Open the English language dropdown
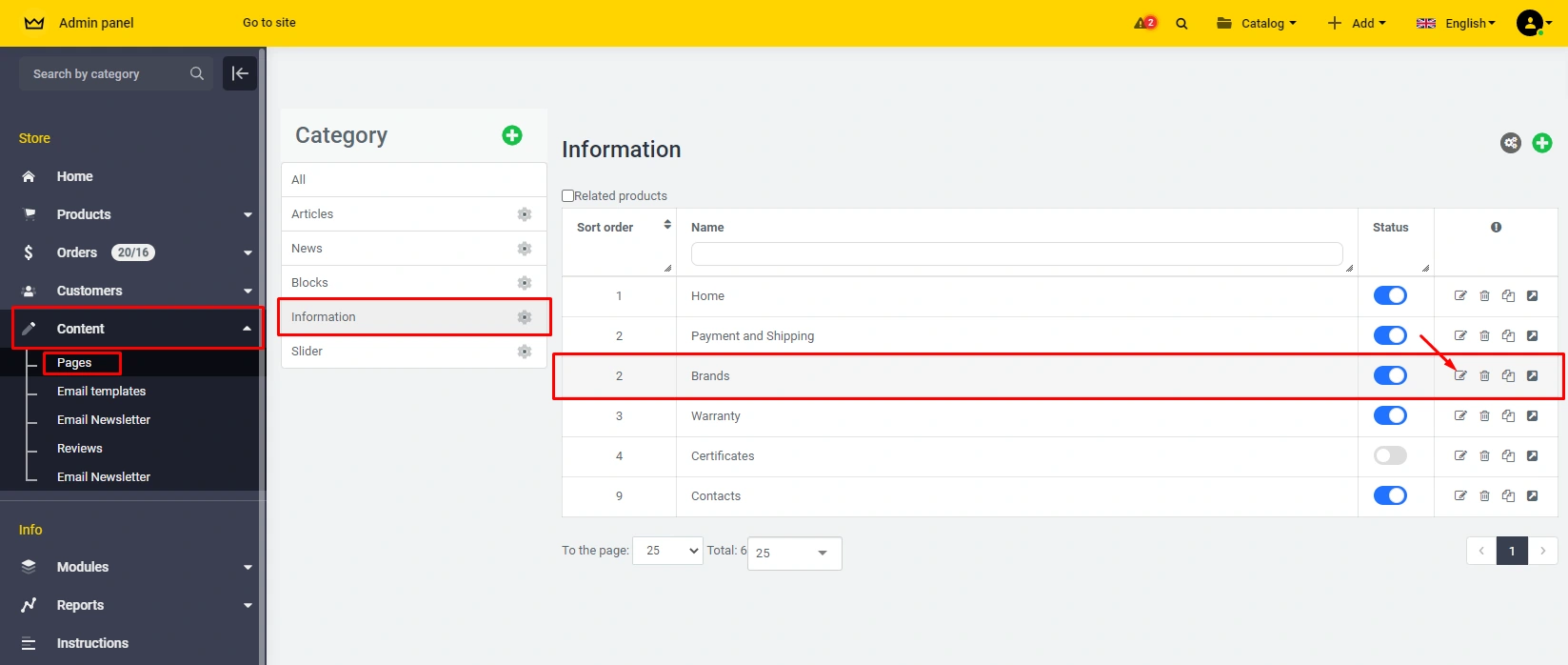 pos(1457,24)
